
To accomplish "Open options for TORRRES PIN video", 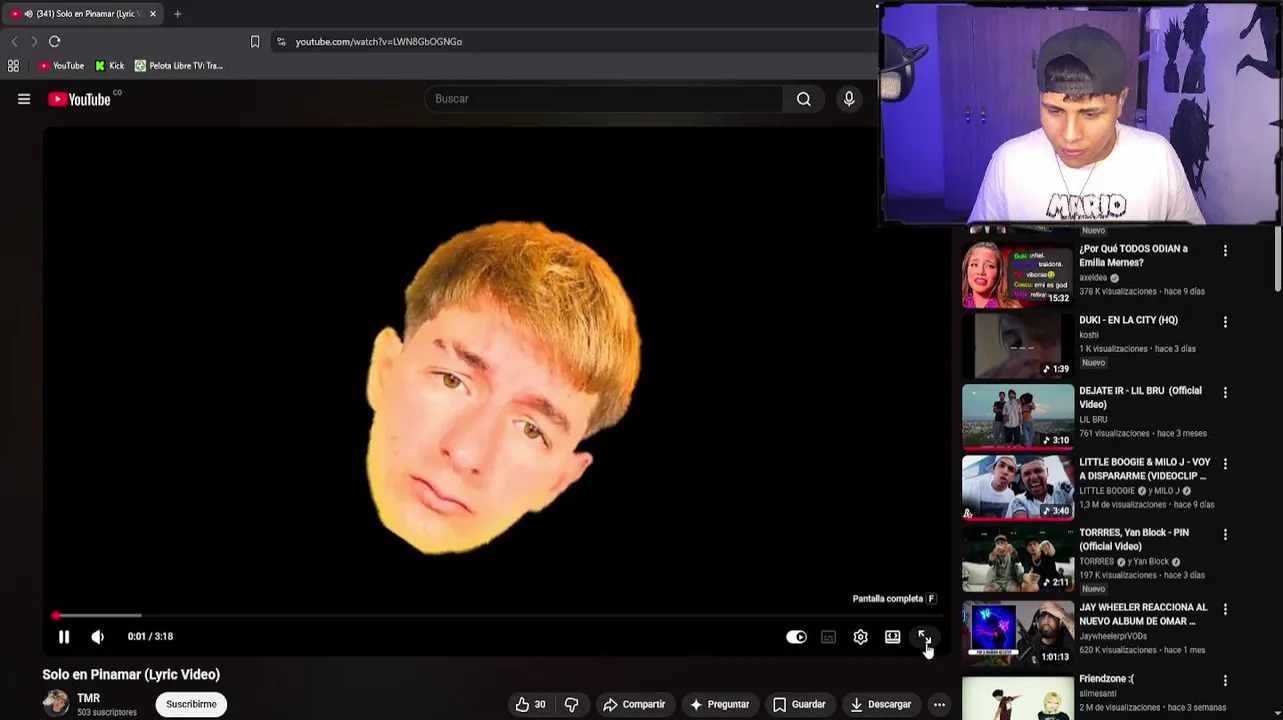I will click(1225, 535).
